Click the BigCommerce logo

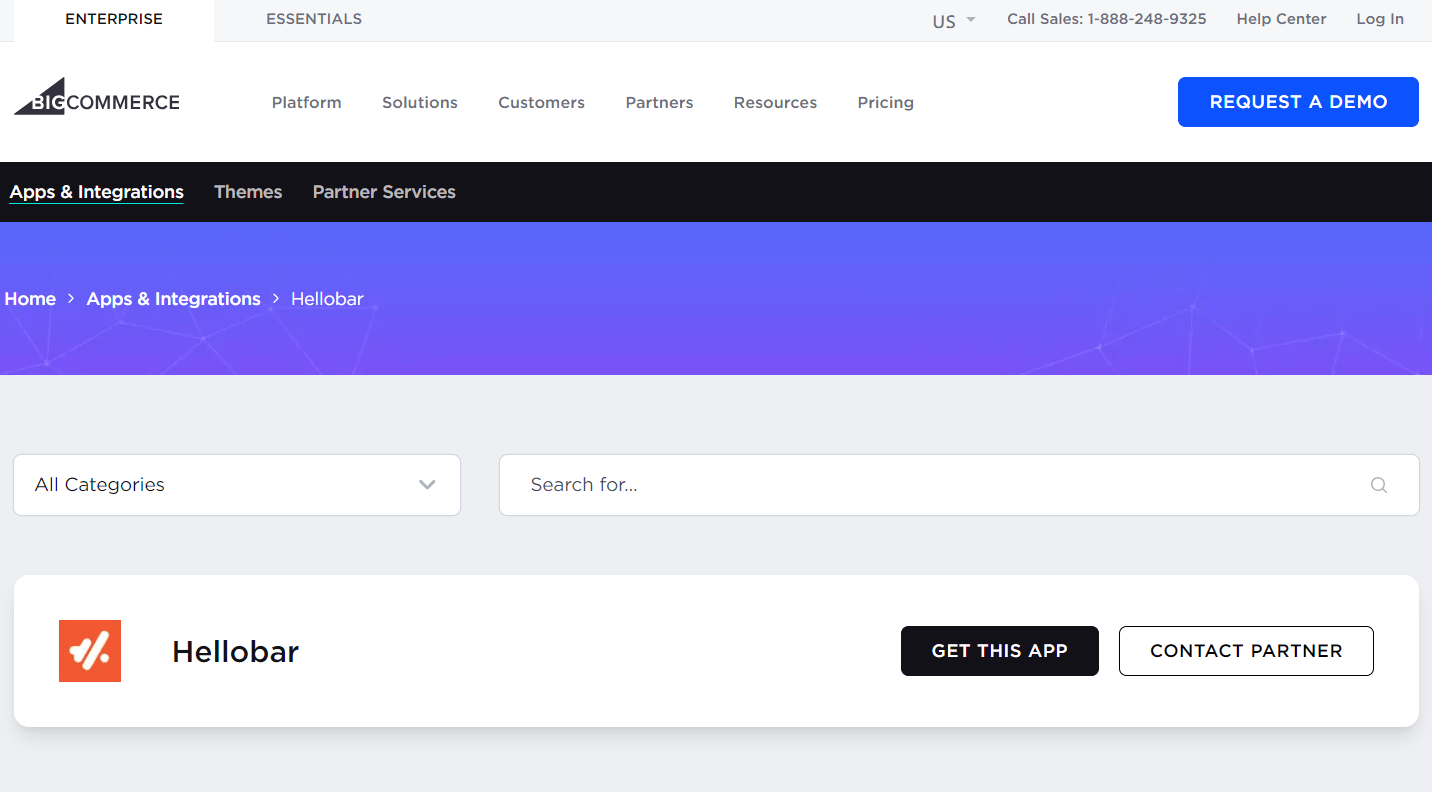pos(96,97)
